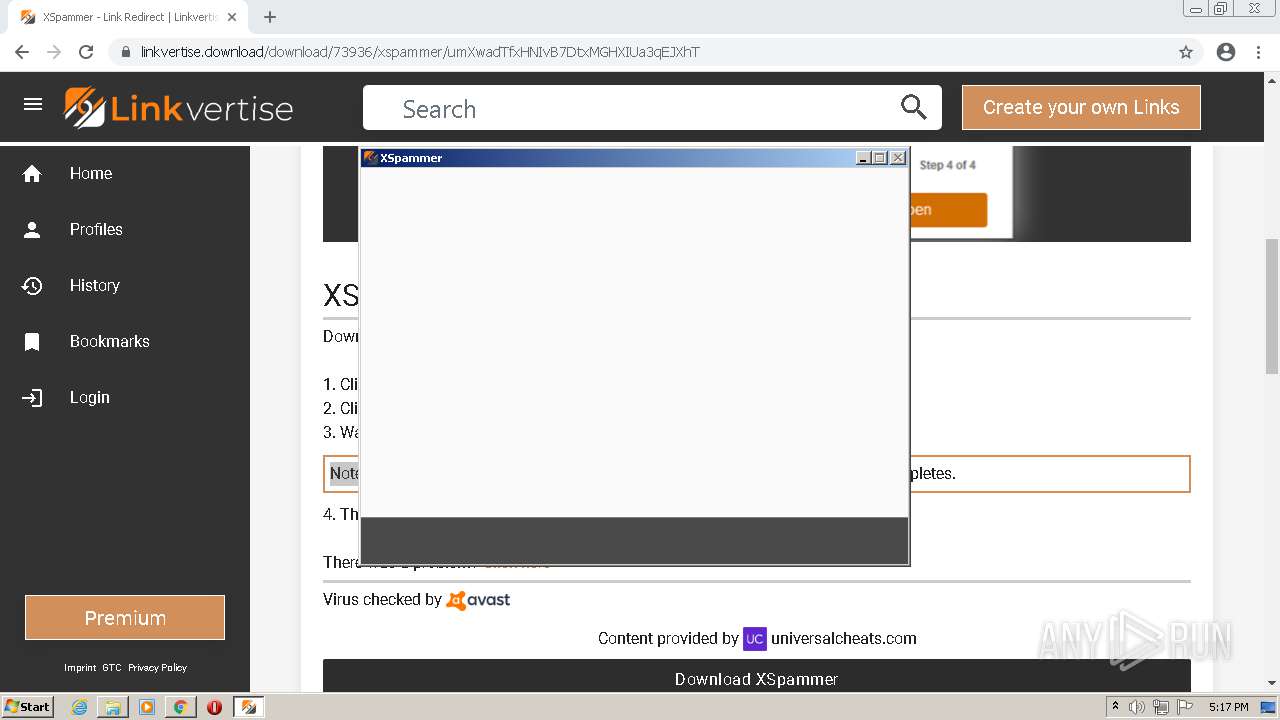Click the taskbar clock 5:17 PM
Viewport: 1280px width, 720px height.
pyautogui.click(x=1228, y=707)
